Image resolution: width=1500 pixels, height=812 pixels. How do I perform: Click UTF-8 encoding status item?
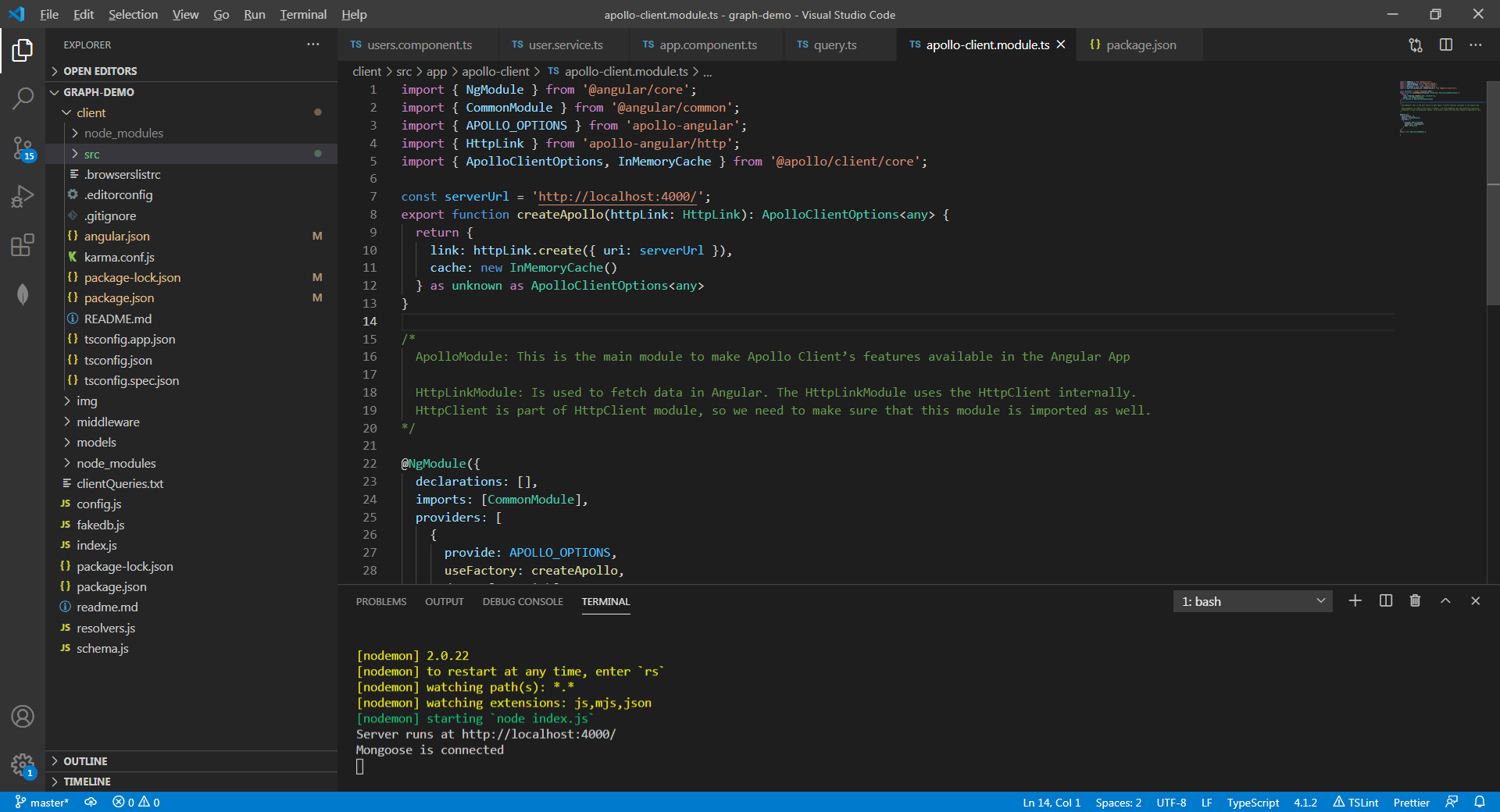pos(1171,802)
